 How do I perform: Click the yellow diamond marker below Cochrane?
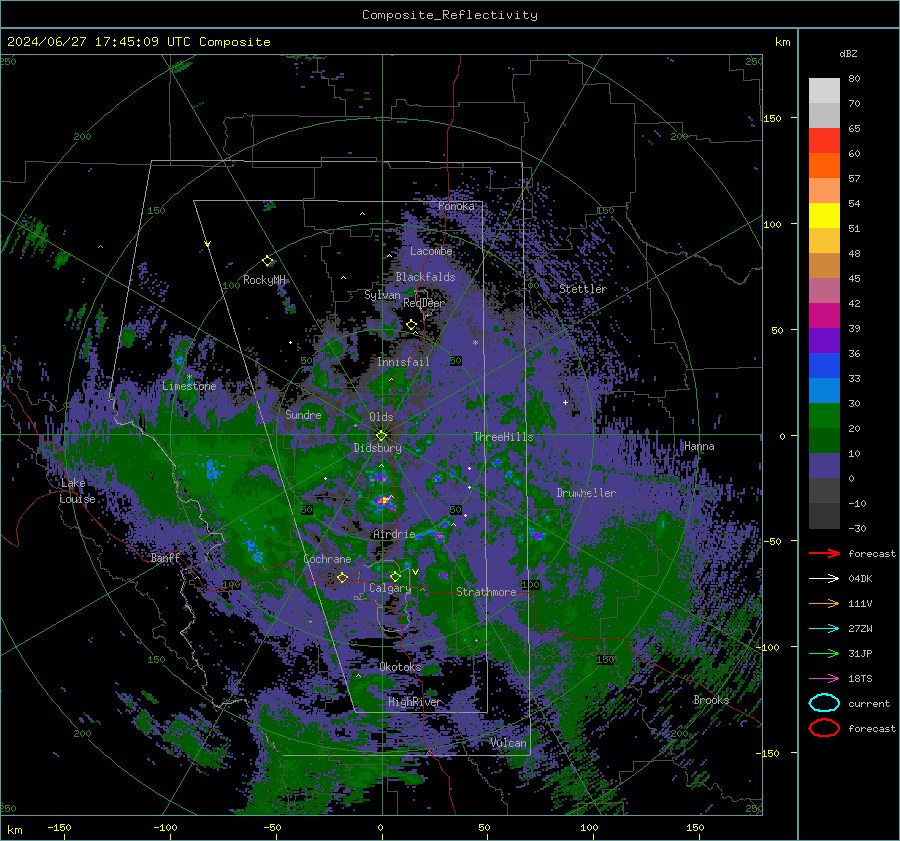(342, 577)
